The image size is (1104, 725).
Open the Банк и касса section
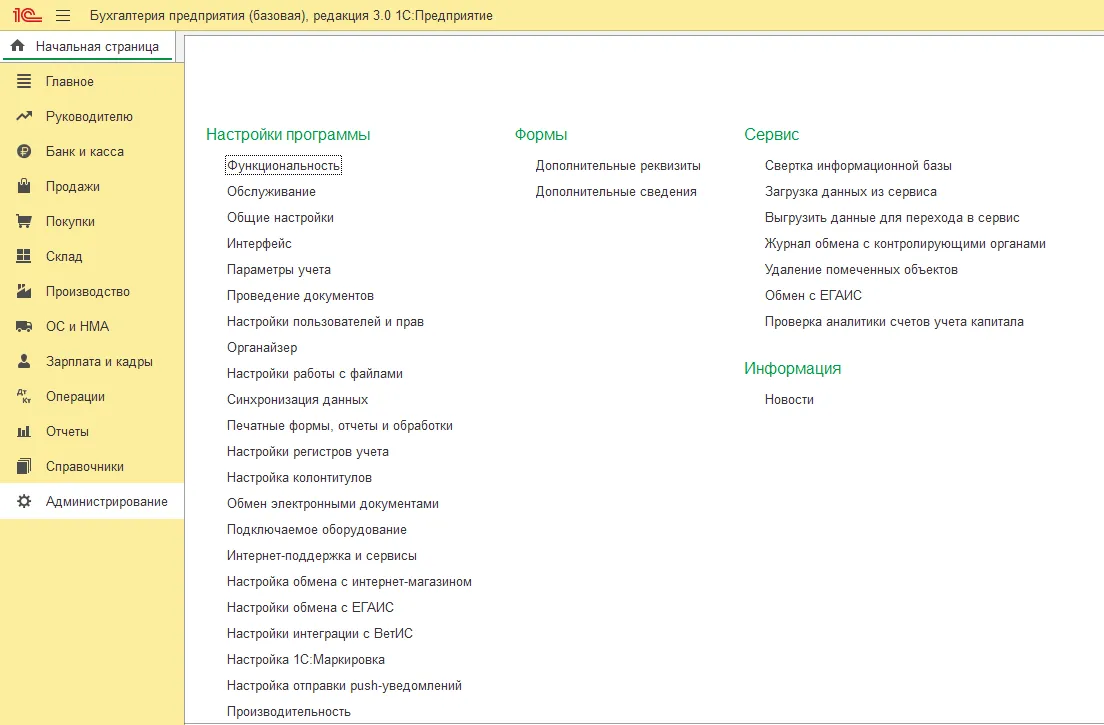84,151
